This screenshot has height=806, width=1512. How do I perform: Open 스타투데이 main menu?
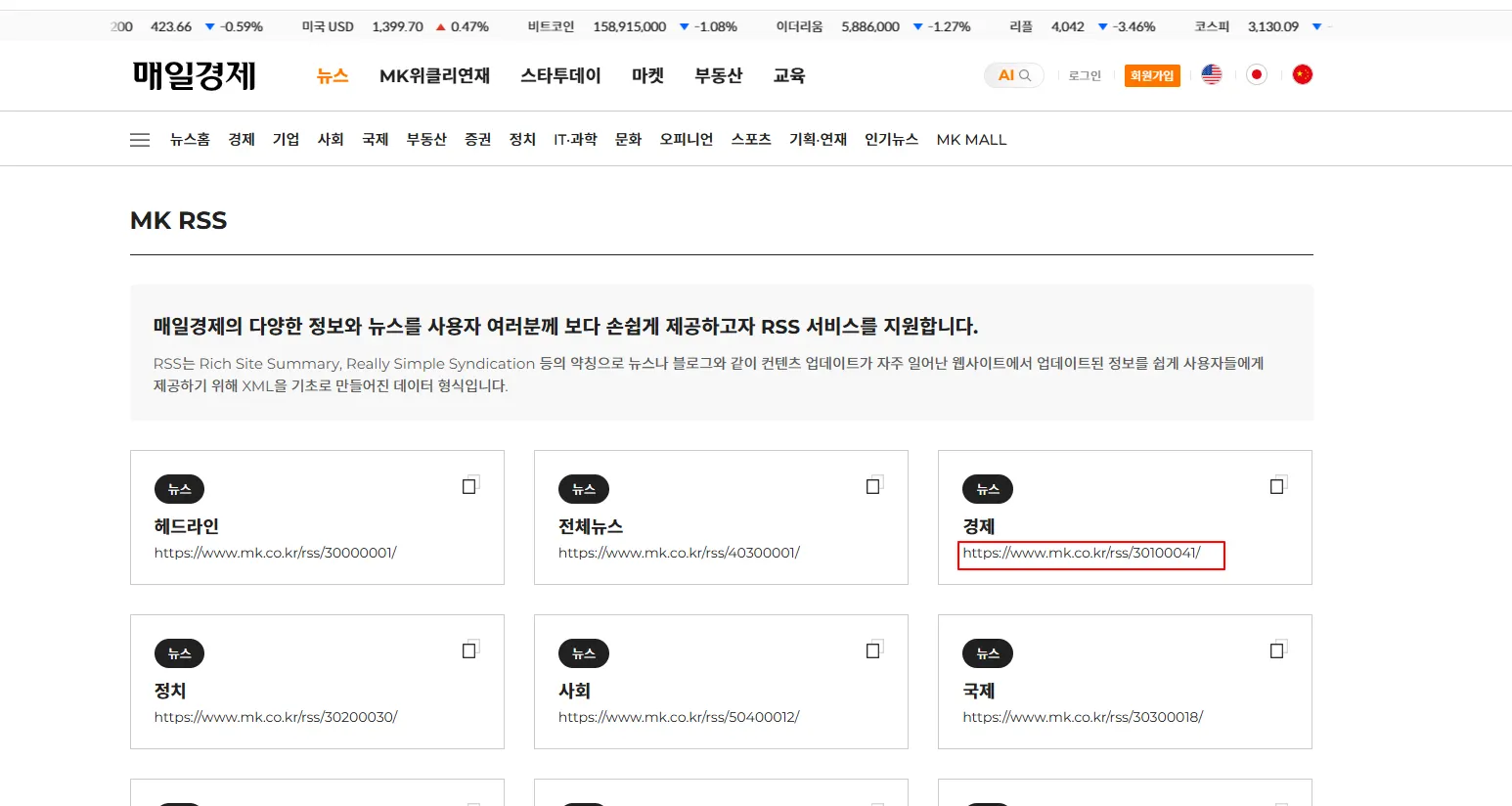tap(560, 75)
